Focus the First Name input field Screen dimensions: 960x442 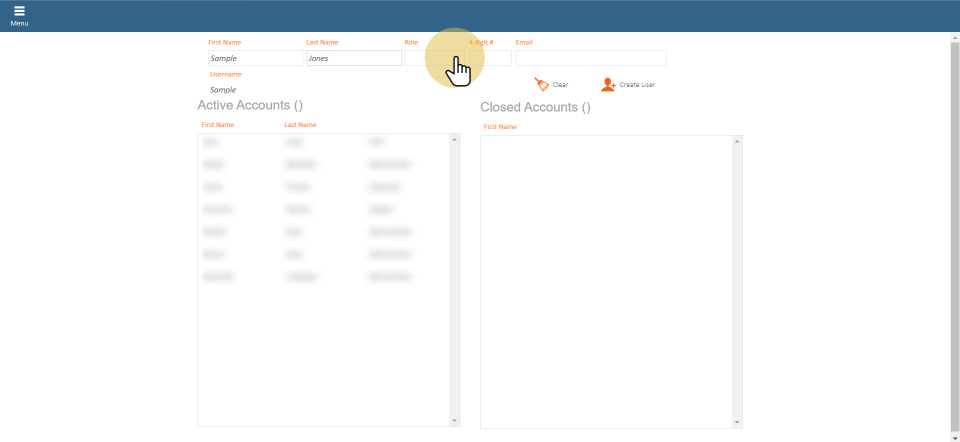tap(255, 58)
